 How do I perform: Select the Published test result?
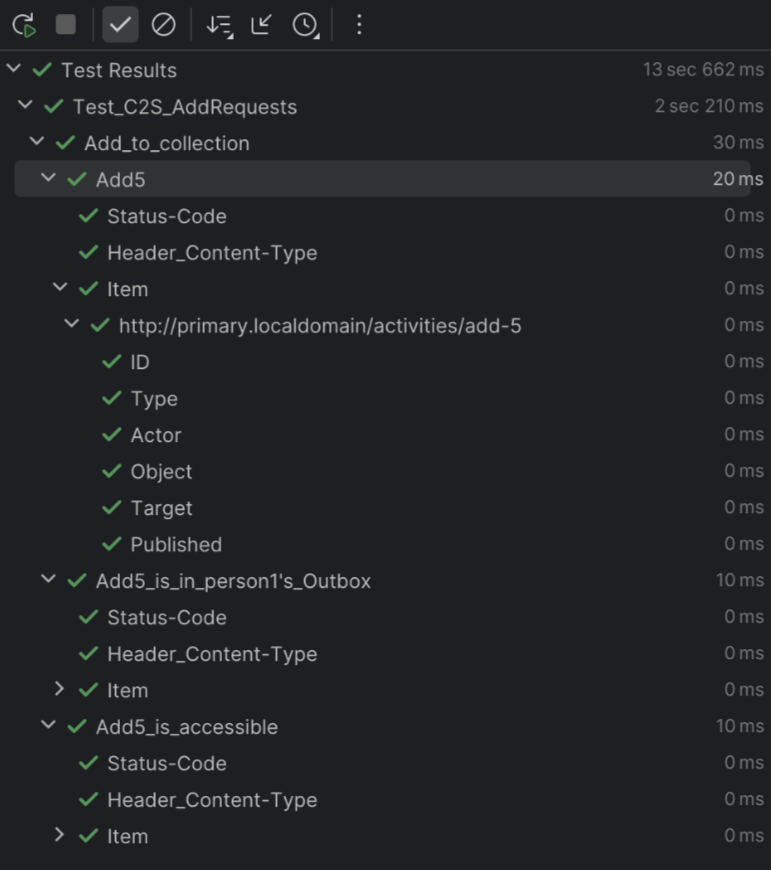pyautogui.click(x=176, y=545)
